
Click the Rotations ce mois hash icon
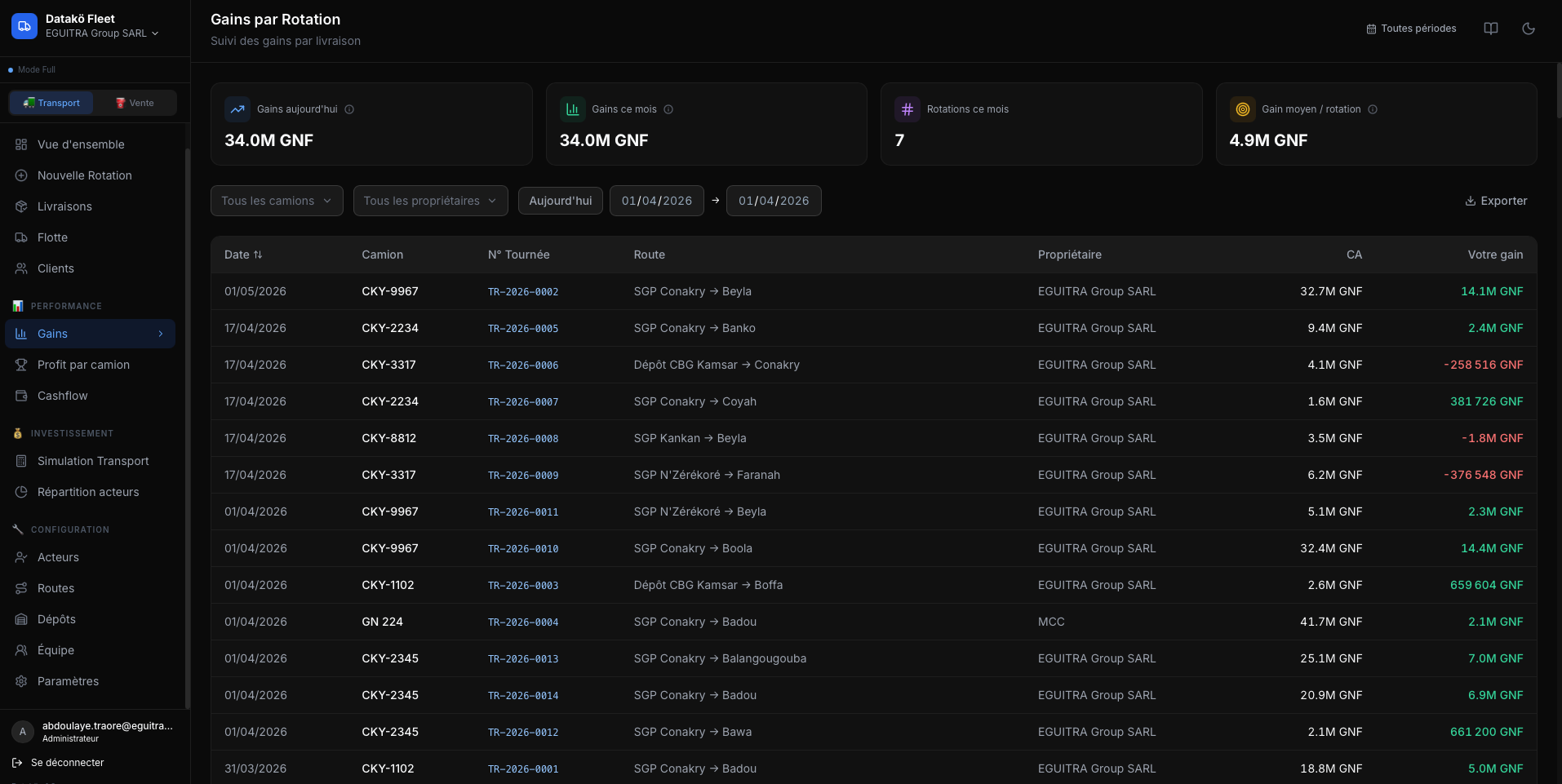907,109
